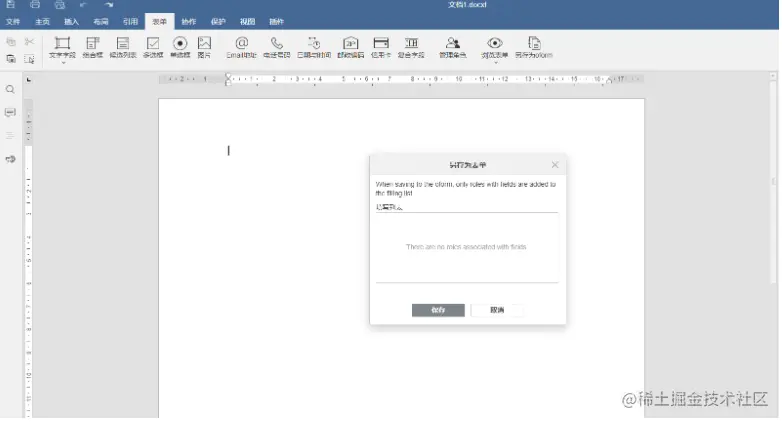
Task: Open the Headings navigation panel icon
Action: pos(10,135)
